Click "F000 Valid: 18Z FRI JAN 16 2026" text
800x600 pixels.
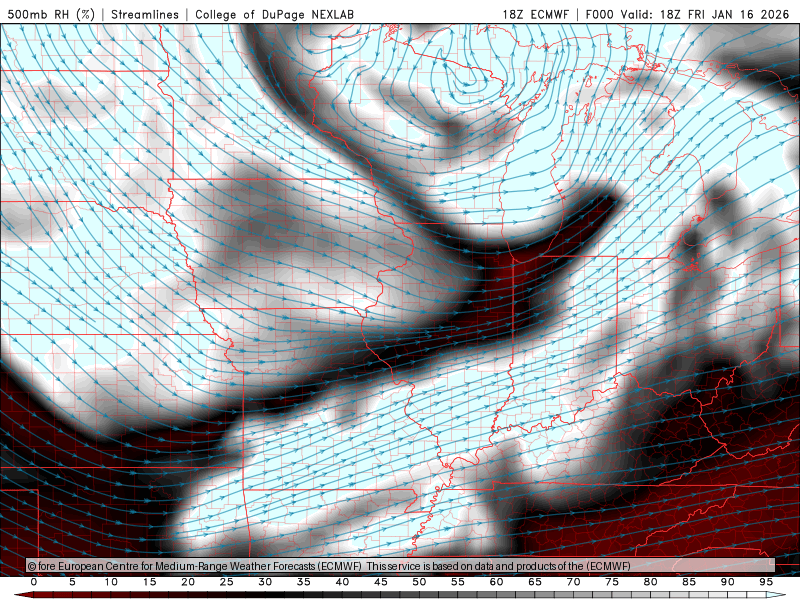pos(687,14)
